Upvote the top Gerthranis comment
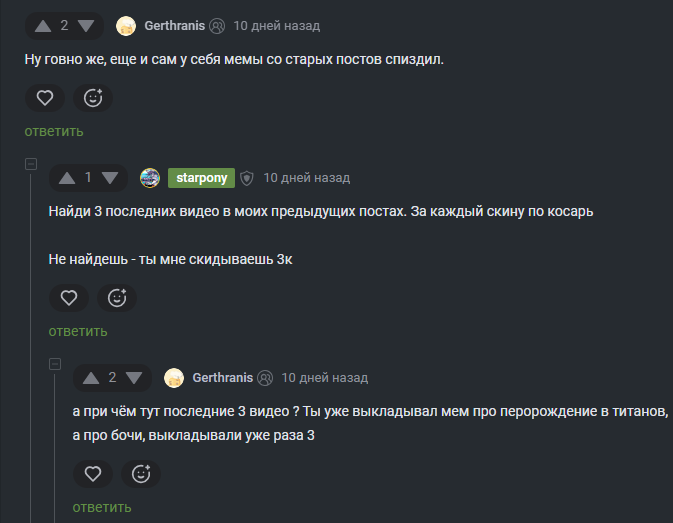 (43, 26)
